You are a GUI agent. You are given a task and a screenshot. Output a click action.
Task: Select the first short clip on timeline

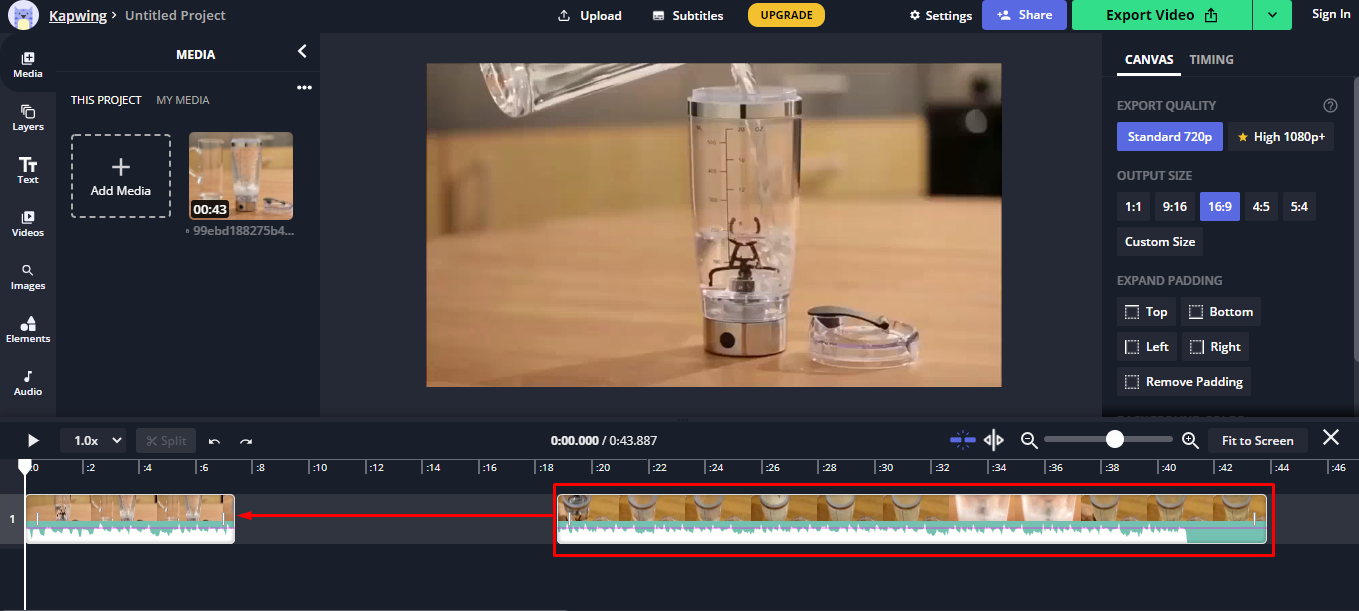129,519
